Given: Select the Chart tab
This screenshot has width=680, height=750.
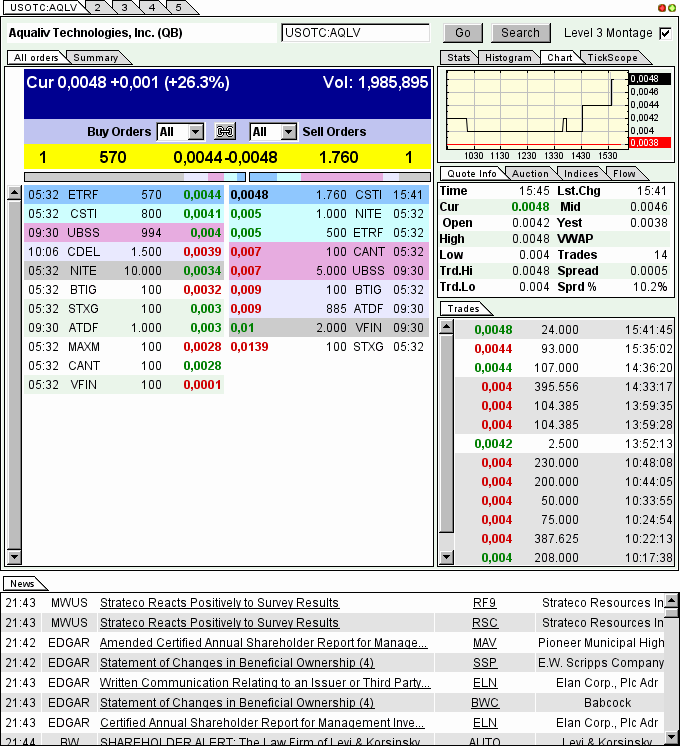Looking at the screenshot, I should coord(559,57).
